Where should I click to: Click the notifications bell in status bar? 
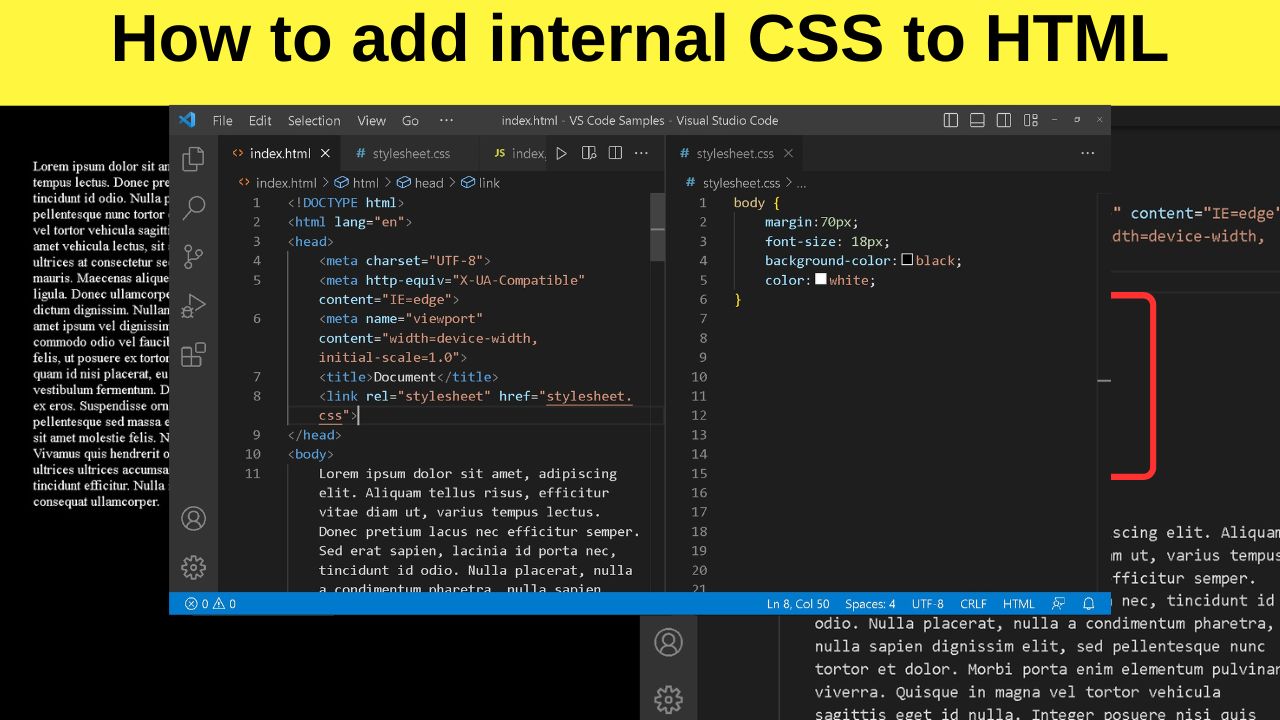coord(1089,604)
